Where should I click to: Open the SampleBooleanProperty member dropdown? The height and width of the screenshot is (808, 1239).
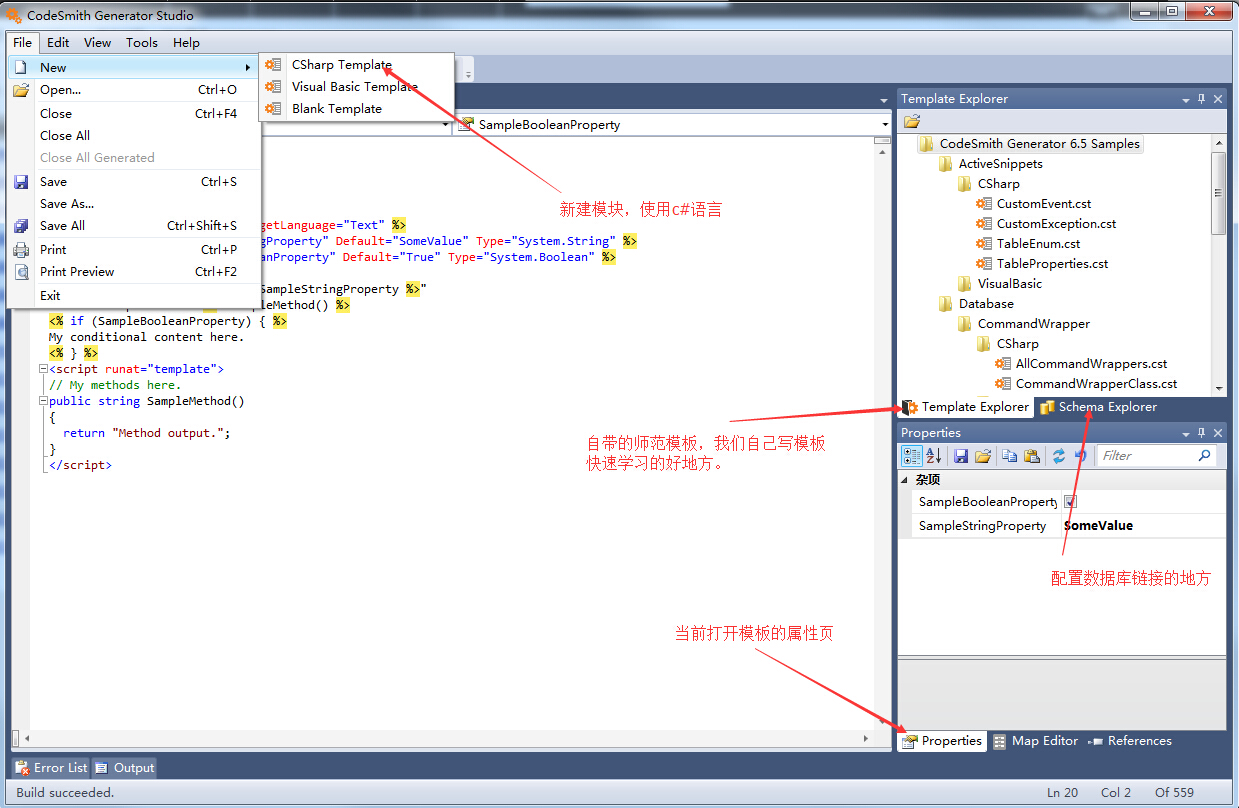[884, 125]
